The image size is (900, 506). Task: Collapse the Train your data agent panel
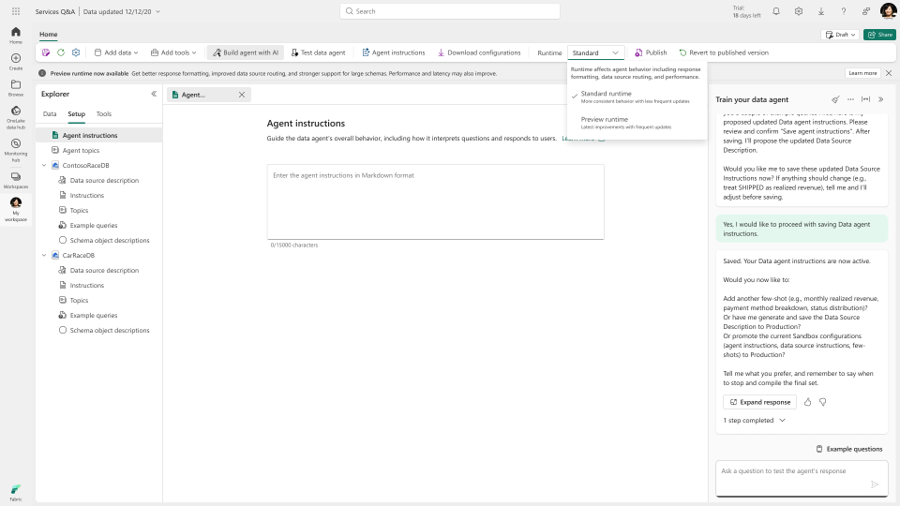click(x=880, y=99)
